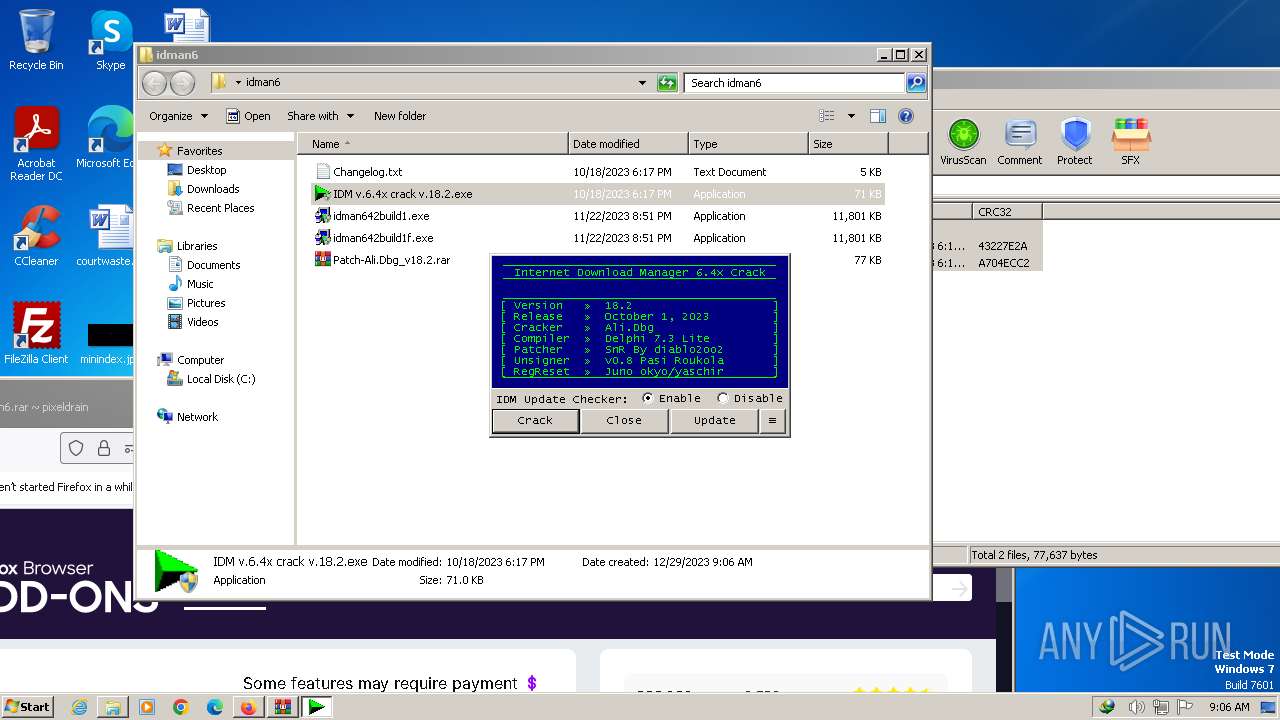This screenshot has height=720, width=1280.
Task: Open Recent Places in Favorites
Action: click(220, 208)
